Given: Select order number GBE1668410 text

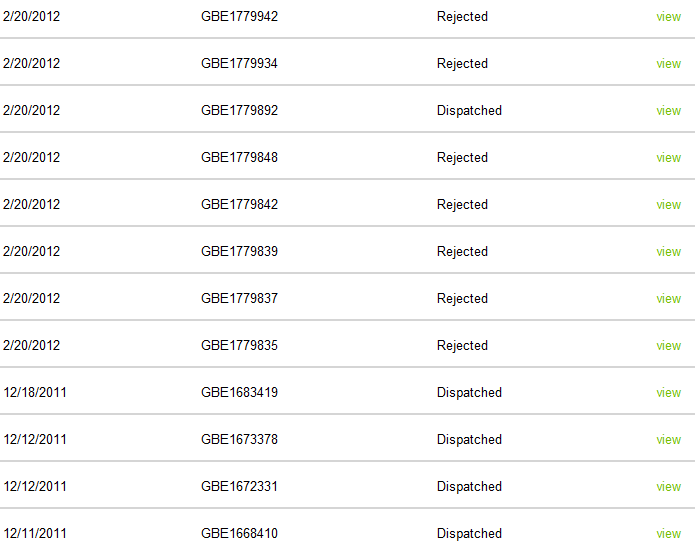Looking at the screenshot, I should (x=239, y=533).
